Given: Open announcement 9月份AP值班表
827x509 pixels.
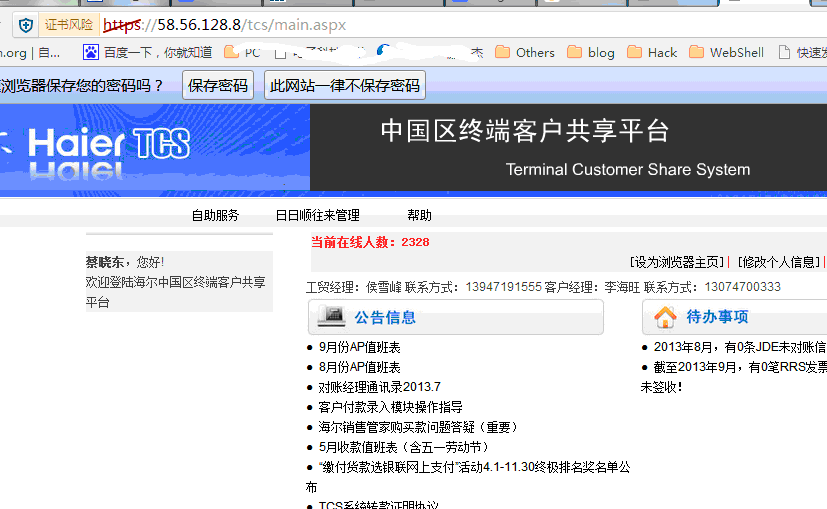Looking at the screenshot, I should tap(360, 348).
